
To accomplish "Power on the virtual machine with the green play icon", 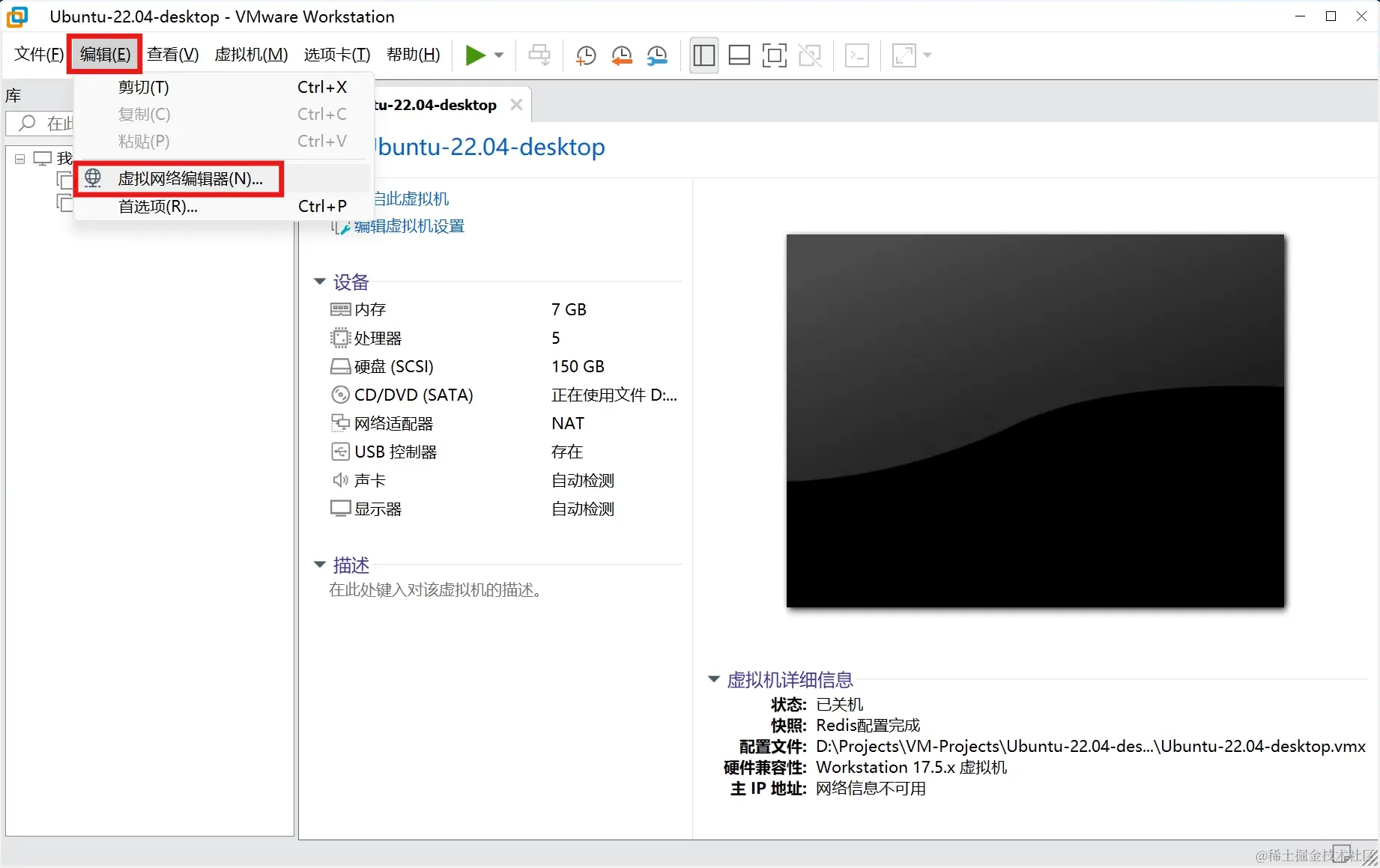I will click(x=475, y=55).
